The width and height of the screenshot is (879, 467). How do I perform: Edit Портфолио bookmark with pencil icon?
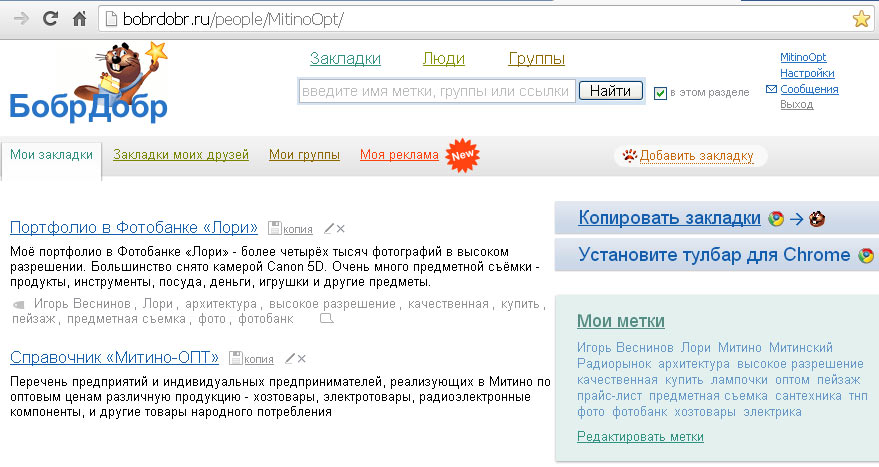click(x=329, y=228)
